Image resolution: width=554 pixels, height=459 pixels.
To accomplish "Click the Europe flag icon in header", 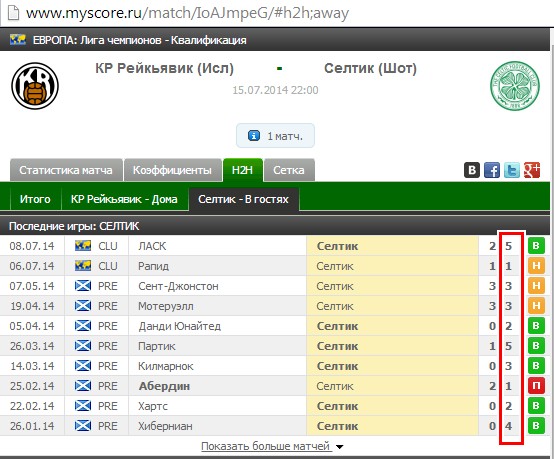I will click(x=18, y=40).
